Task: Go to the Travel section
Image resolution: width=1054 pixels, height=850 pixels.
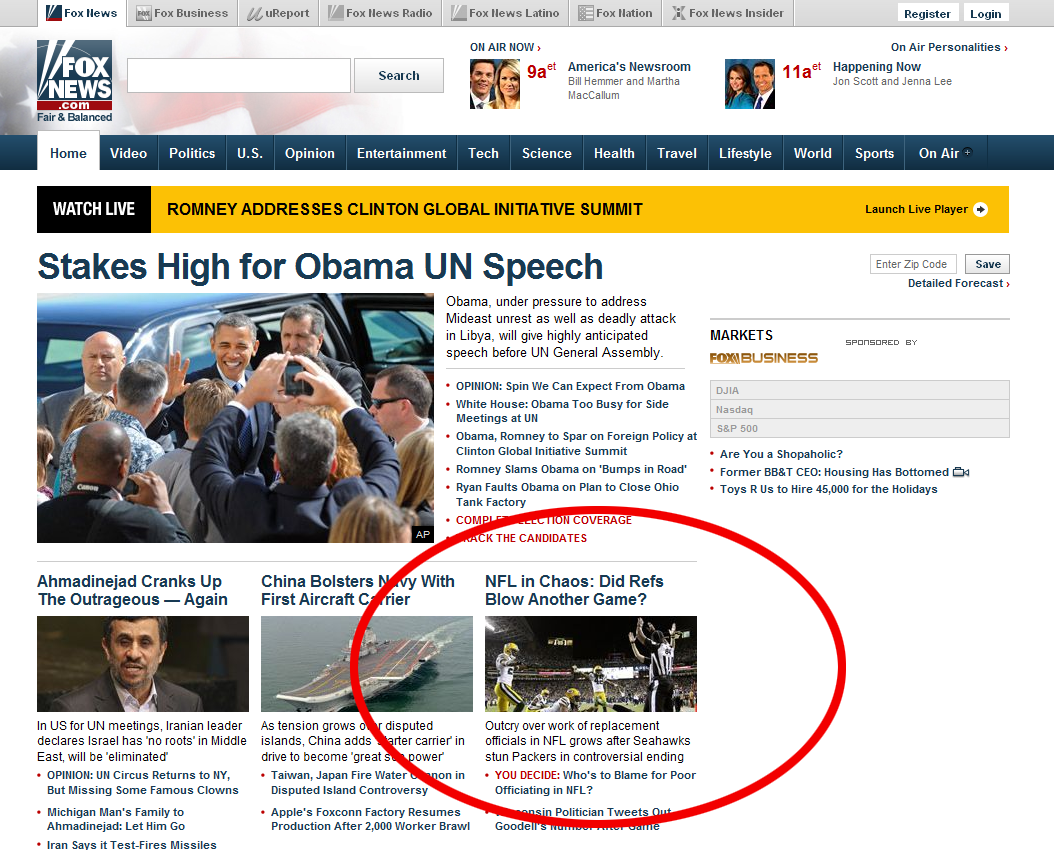Action: click(x=677, y=153)
